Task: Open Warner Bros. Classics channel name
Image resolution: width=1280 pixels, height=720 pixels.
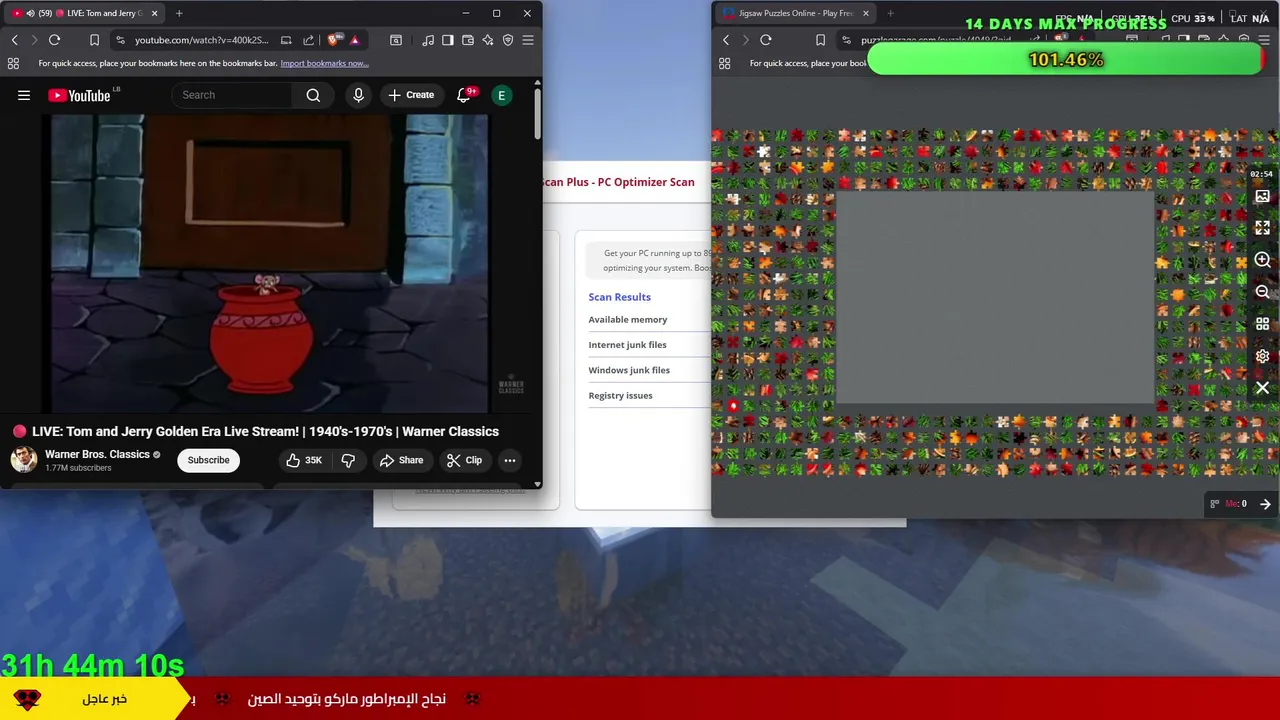Action: click(x=97, y=454)
